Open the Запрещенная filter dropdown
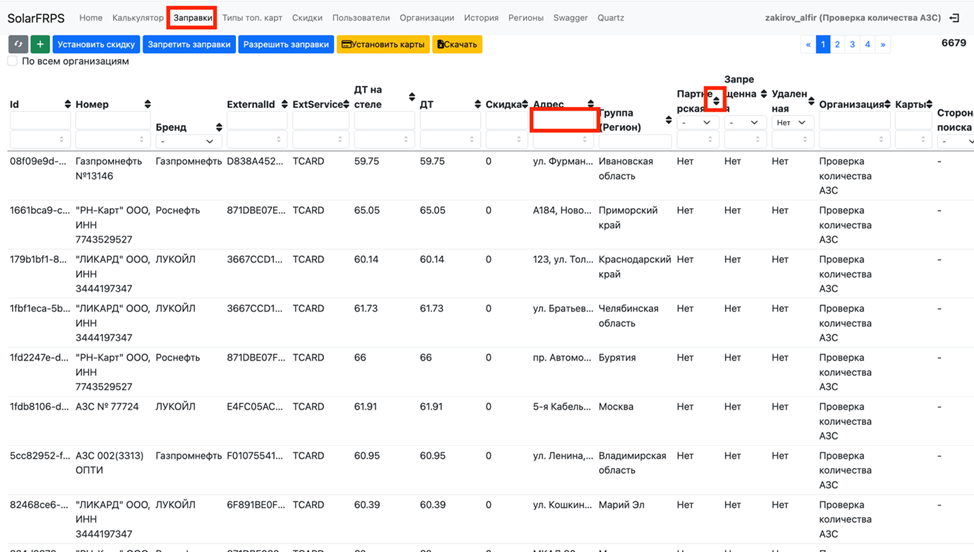974x552 pixels. (745, 123)
